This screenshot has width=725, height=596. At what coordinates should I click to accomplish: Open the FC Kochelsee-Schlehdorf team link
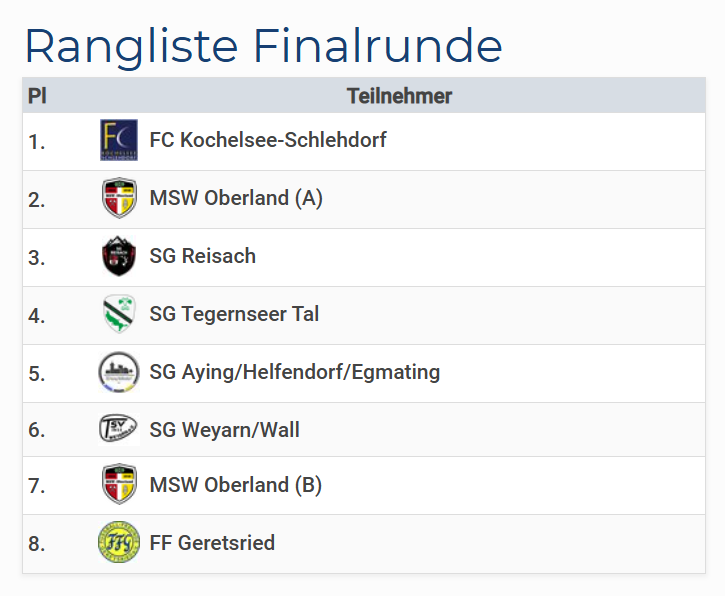(x=267, y=140)
